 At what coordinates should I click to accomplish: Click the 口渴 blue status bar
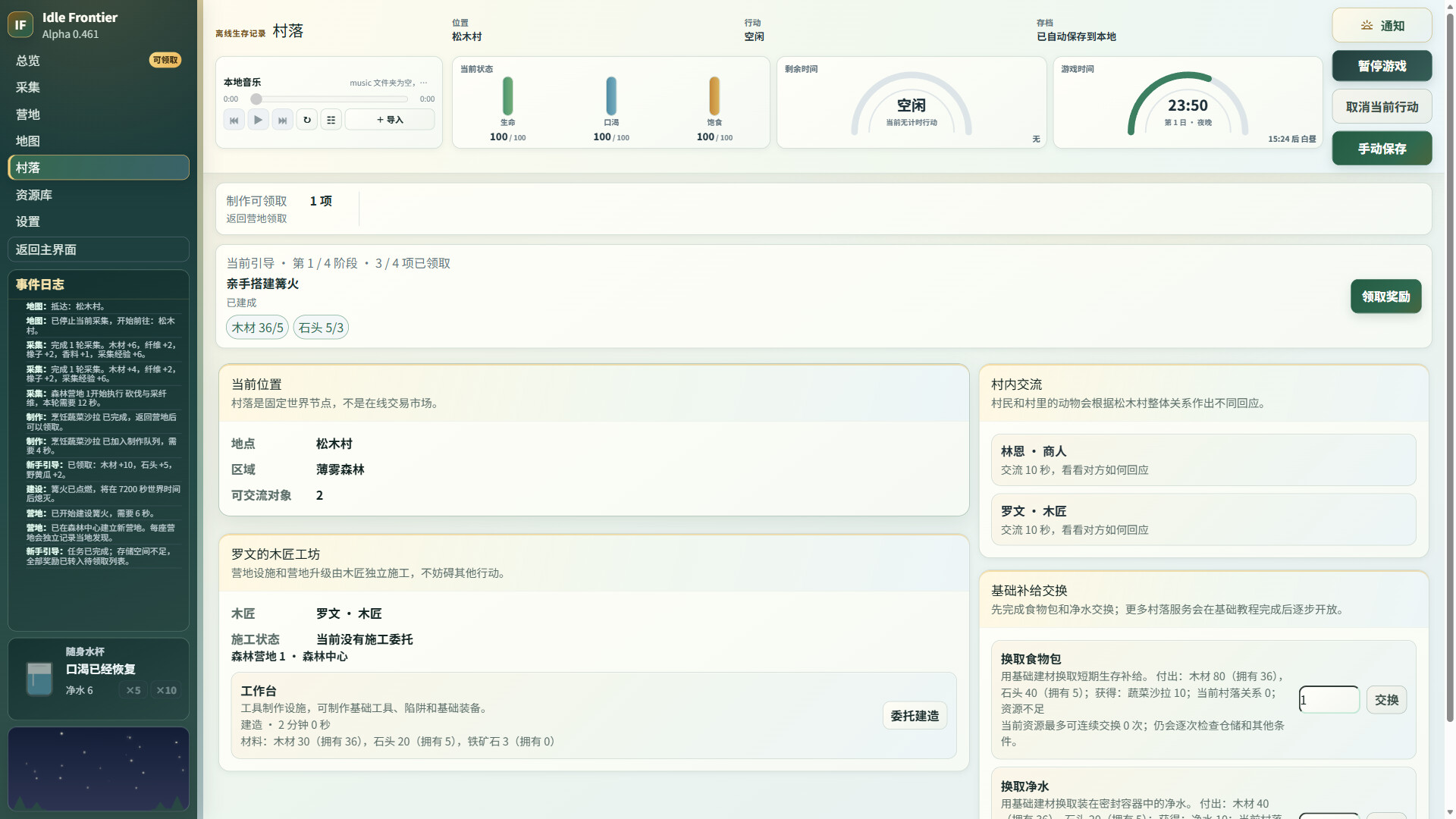pyautogui.click(x=611, y=96)
